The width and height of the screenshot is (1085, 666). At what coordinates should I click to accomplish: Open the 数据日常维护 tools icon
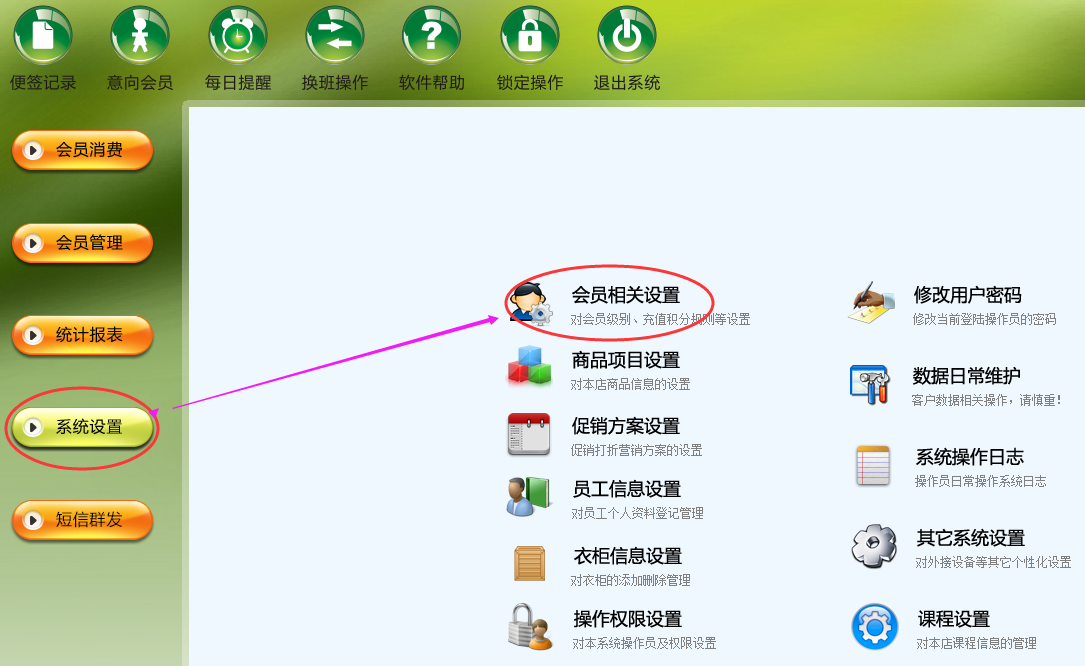click(870, 384)
